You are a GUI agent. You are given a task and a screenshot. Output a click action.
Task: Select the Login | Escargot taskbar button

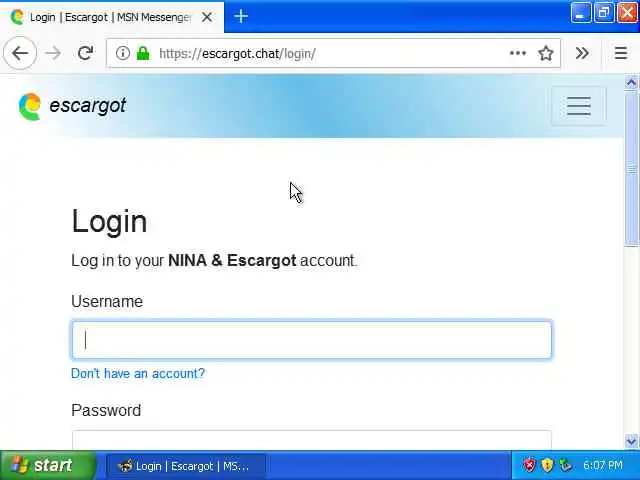click(187, 466)
